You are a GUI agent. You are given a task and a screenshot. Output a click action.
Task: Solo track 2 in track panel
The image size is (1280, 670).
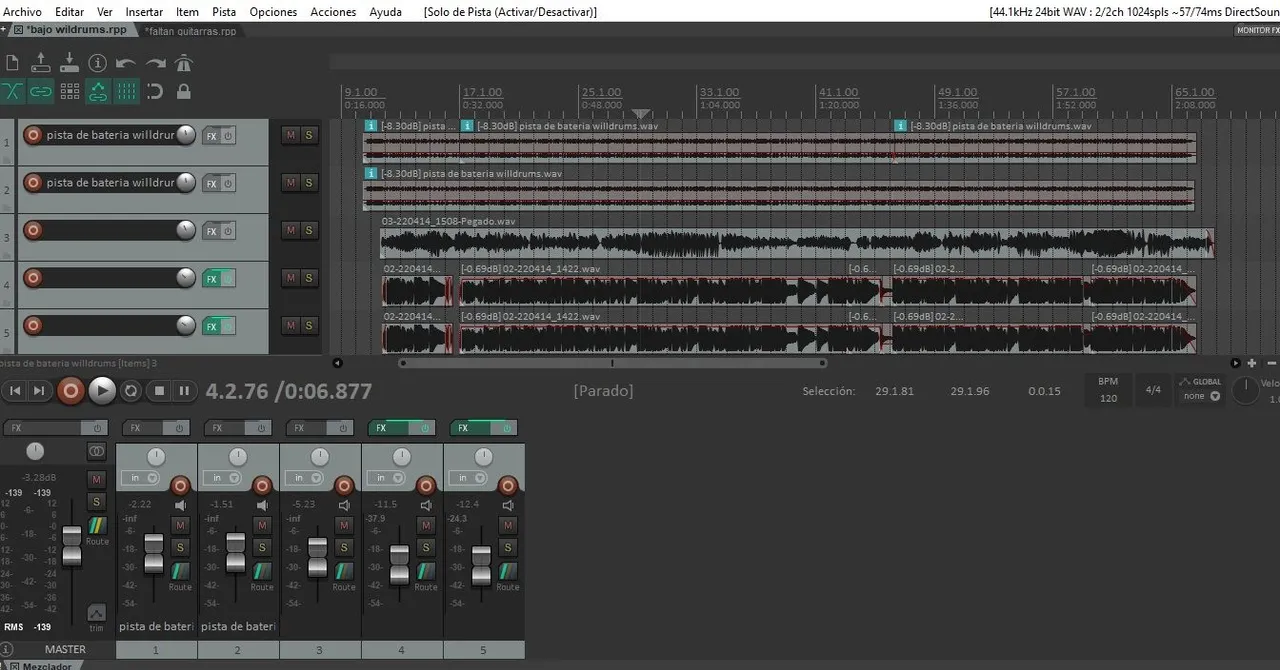pyautogui.click(x=308, y=182)
